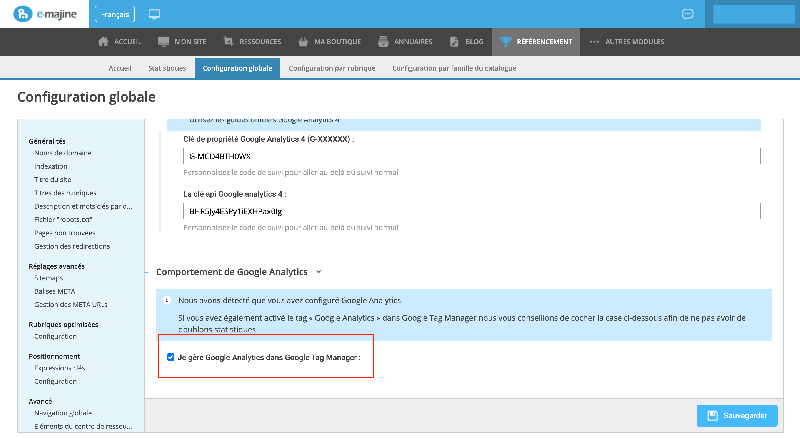Open the MA BOUTIQUE menu
800x438 pixels.
tap(330, 41)
